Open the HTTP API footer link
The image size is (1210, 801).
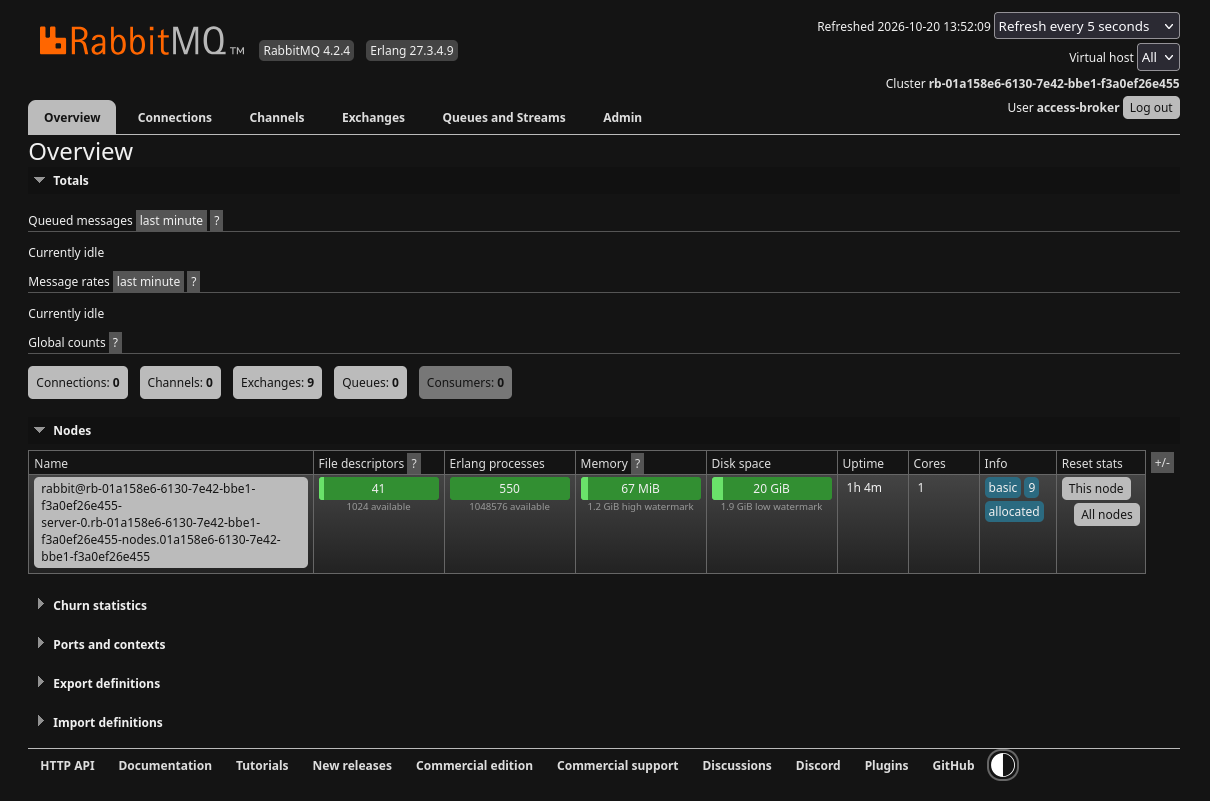click(68, 766)
